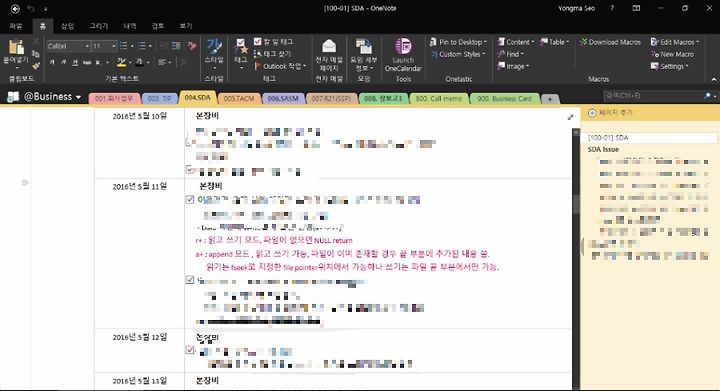Viewport: 720px width, 391px height.
Task: Apply bold text formatting
Action: 52,62
